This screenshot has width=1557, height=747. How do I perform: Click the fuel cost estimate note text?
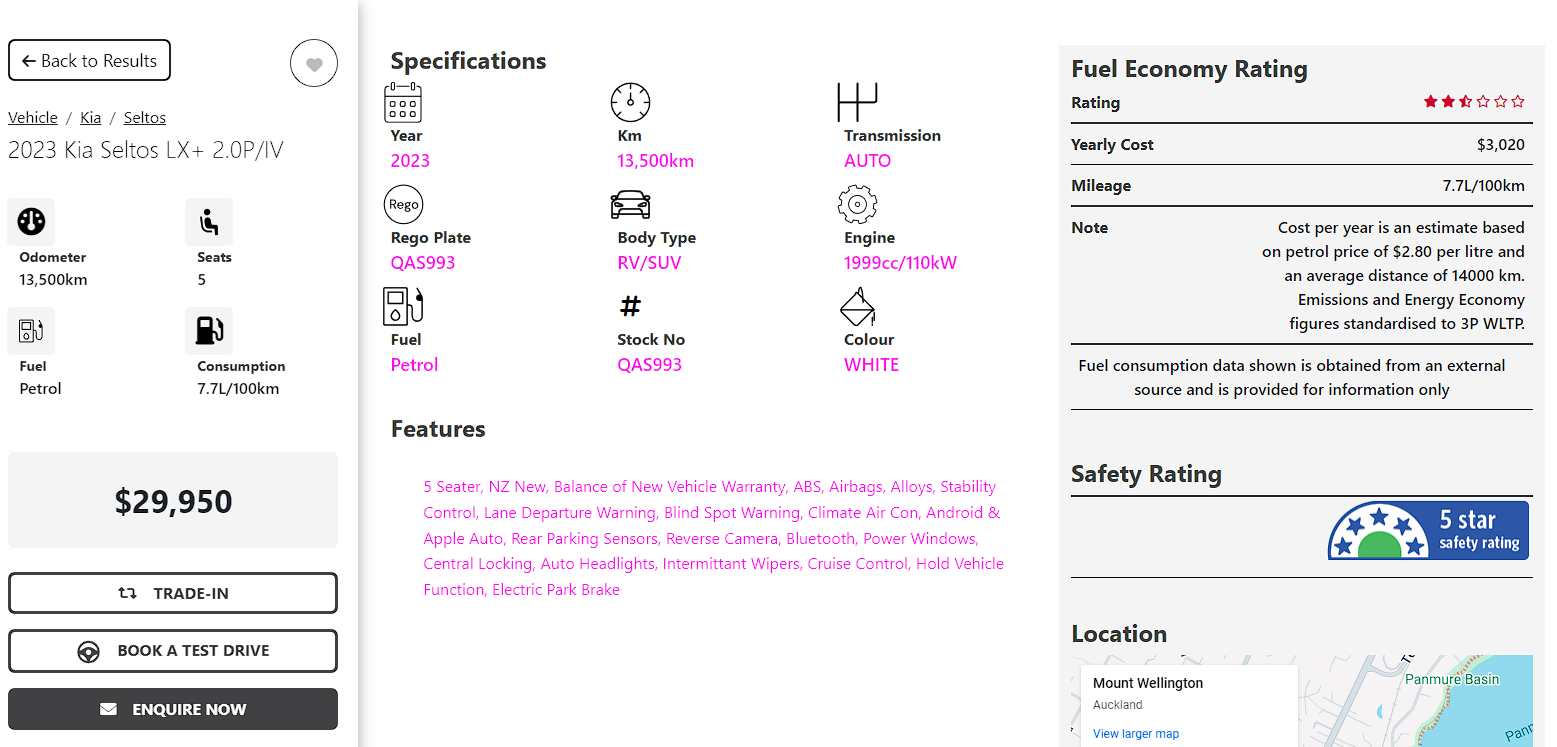click(1393, 276)
